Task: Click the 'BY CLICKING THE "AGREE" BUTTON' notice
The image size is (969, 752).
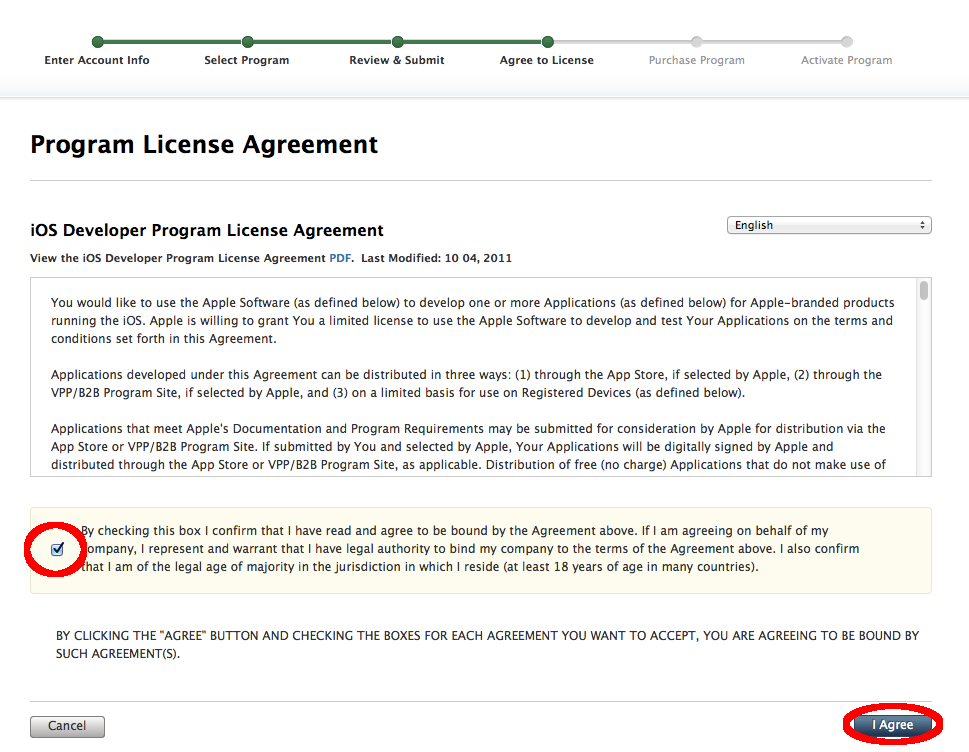Action: [488, 644]
